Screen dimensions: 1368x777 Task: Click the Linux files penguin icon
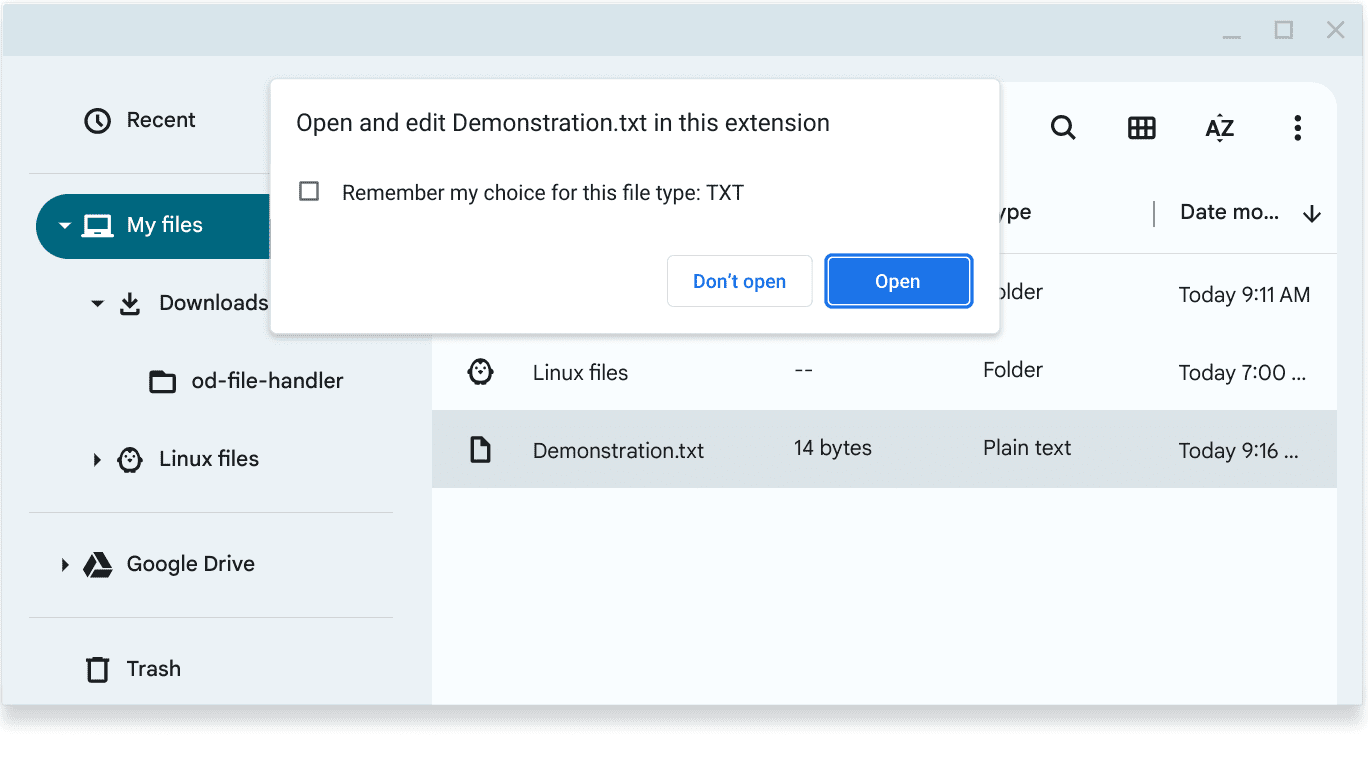pyautogui.click(x=130, y=459)
